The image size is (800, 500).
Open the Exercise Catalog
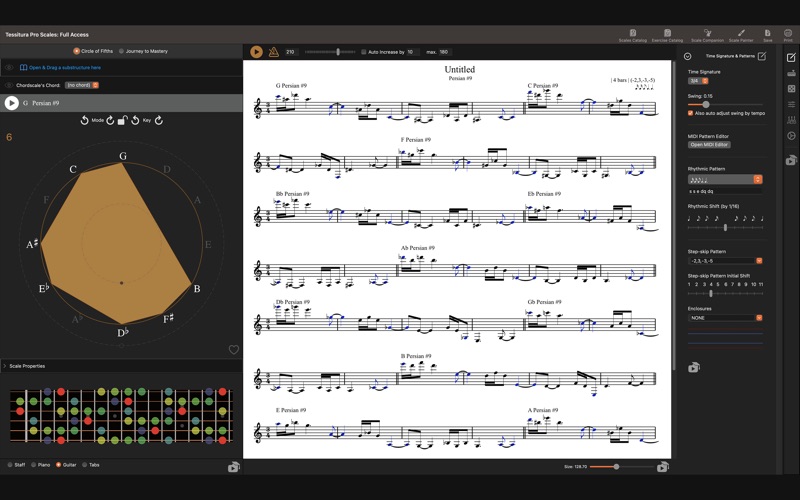tap(667, 35)
